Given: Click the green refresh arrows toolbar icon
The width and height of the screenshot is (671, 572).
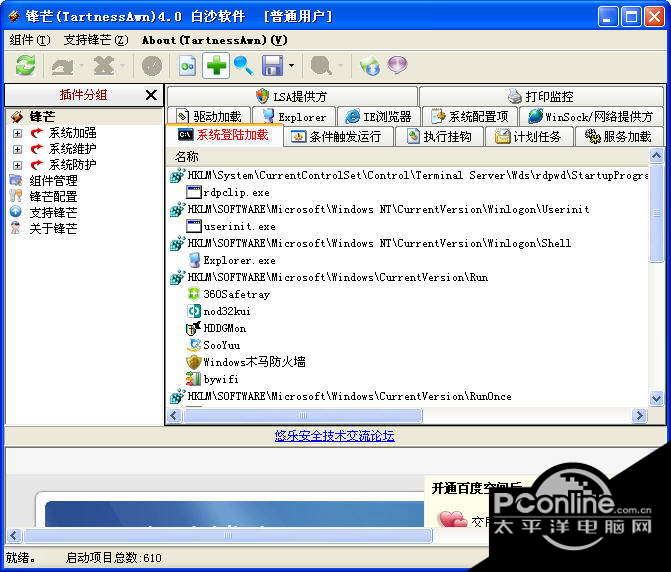Looking at the screenshot, I should pos(25,65).
